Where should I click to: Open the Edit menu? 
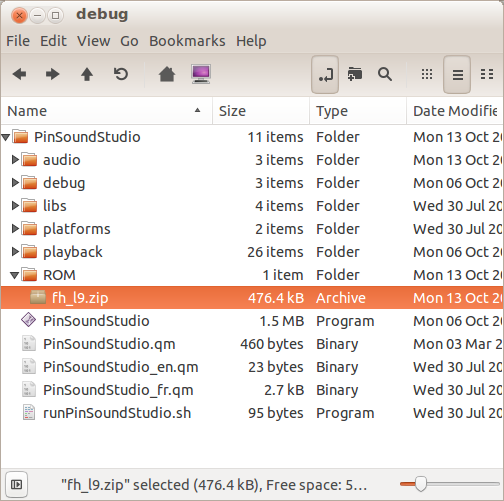pos(53,41)
